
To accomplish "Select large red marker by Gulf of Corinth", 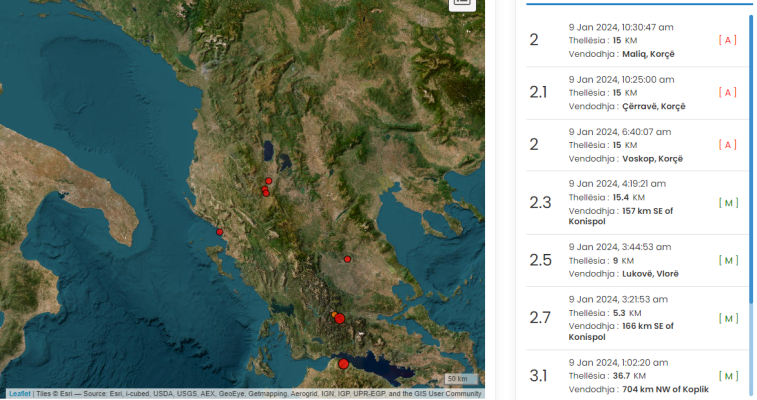I will point(343,364).
